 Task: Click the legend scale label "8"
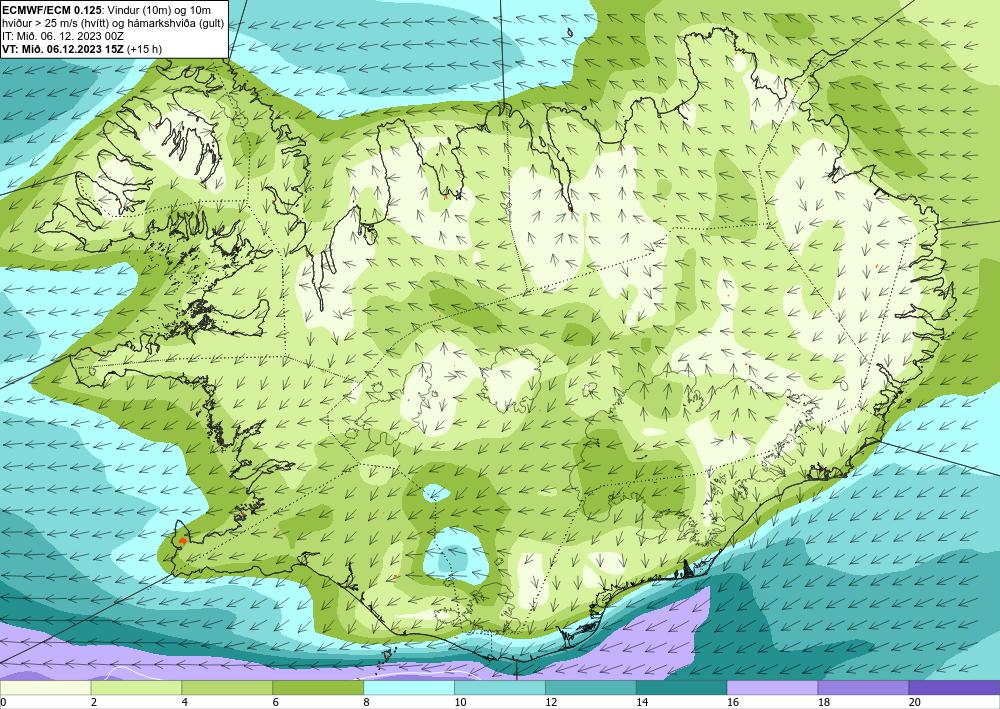pyautogui.click(x=366, y=703)
